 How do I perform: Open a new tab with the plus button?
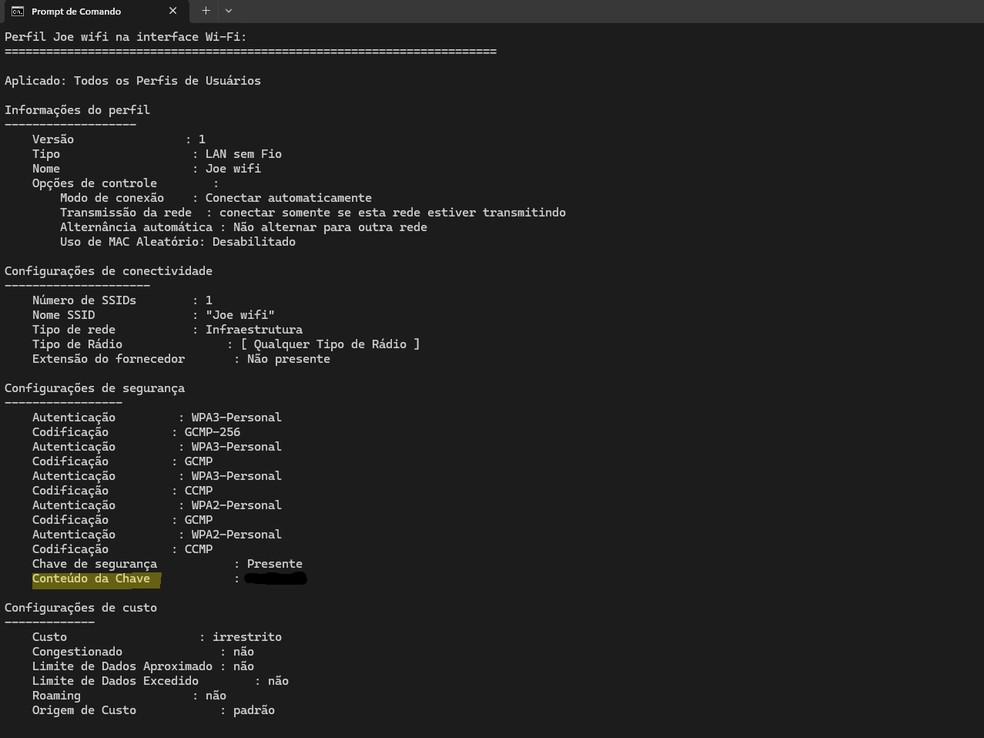click(206, 11)
